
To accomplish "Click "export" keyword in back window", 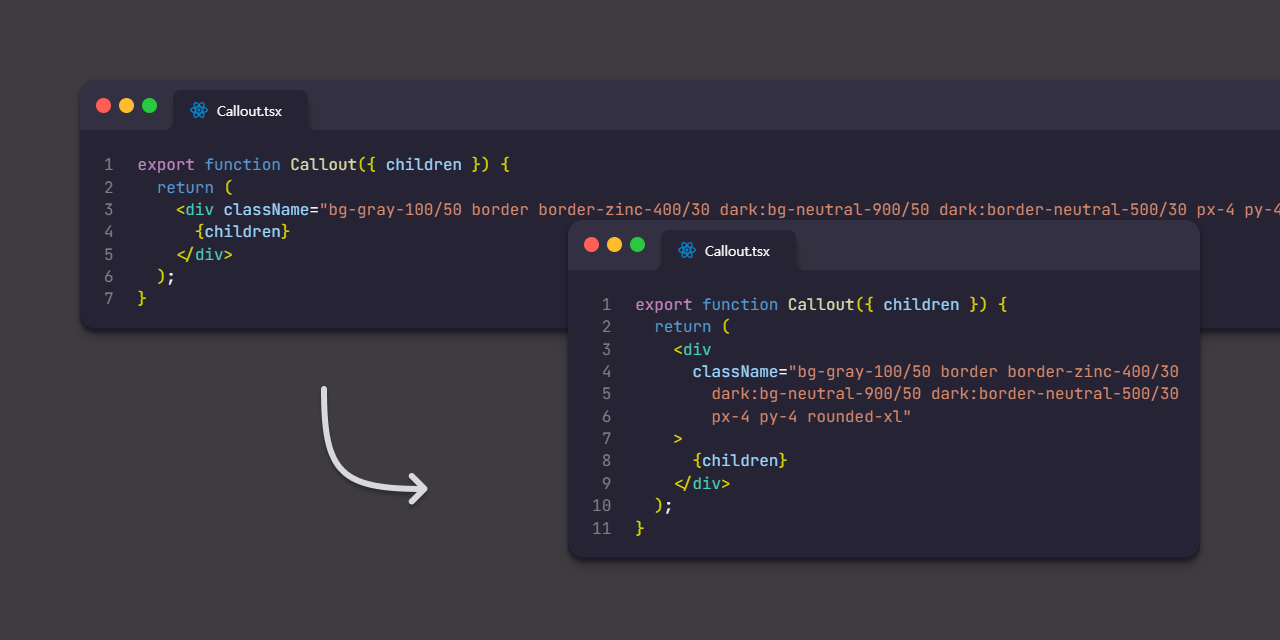I will pos(166,165).
